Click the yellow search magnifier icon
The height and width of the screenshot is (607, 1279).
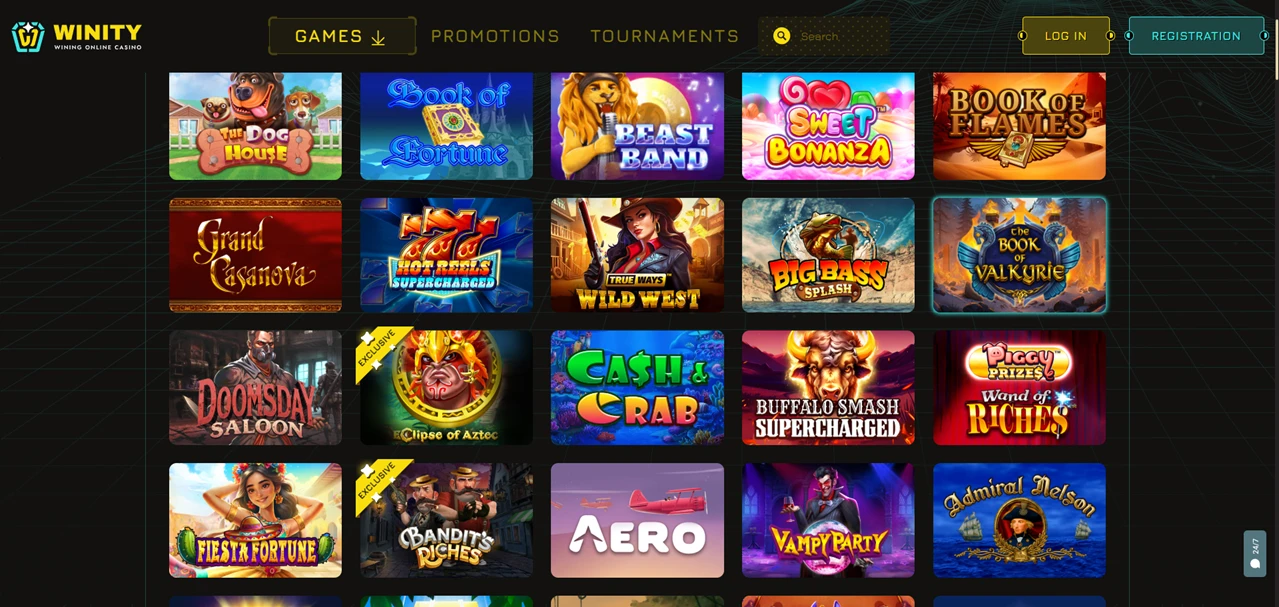[x=782, y=36]
